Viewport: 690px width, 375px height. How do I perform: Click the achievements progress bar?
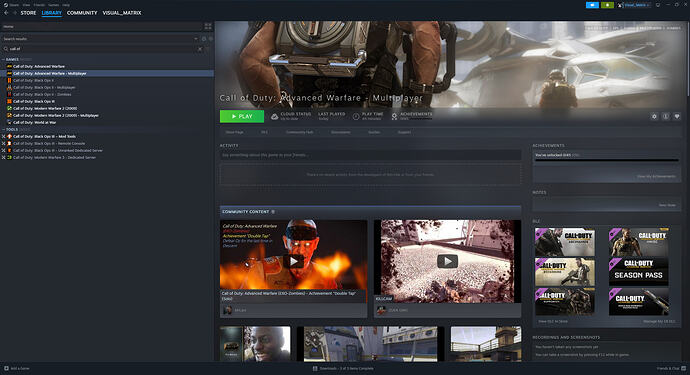pos(606,160)
